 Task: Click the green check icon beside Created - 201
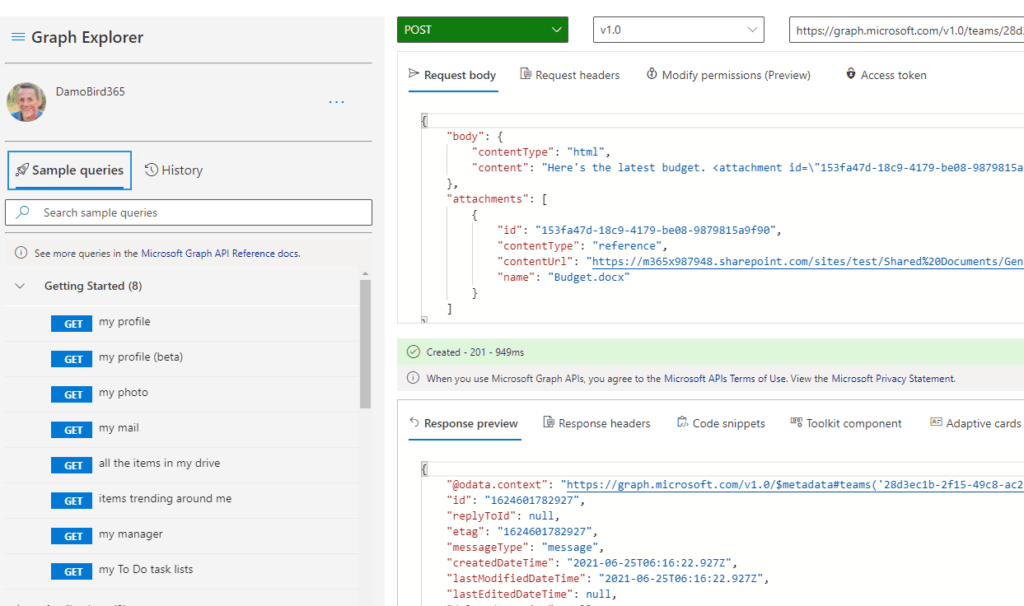tap(413, 352)
